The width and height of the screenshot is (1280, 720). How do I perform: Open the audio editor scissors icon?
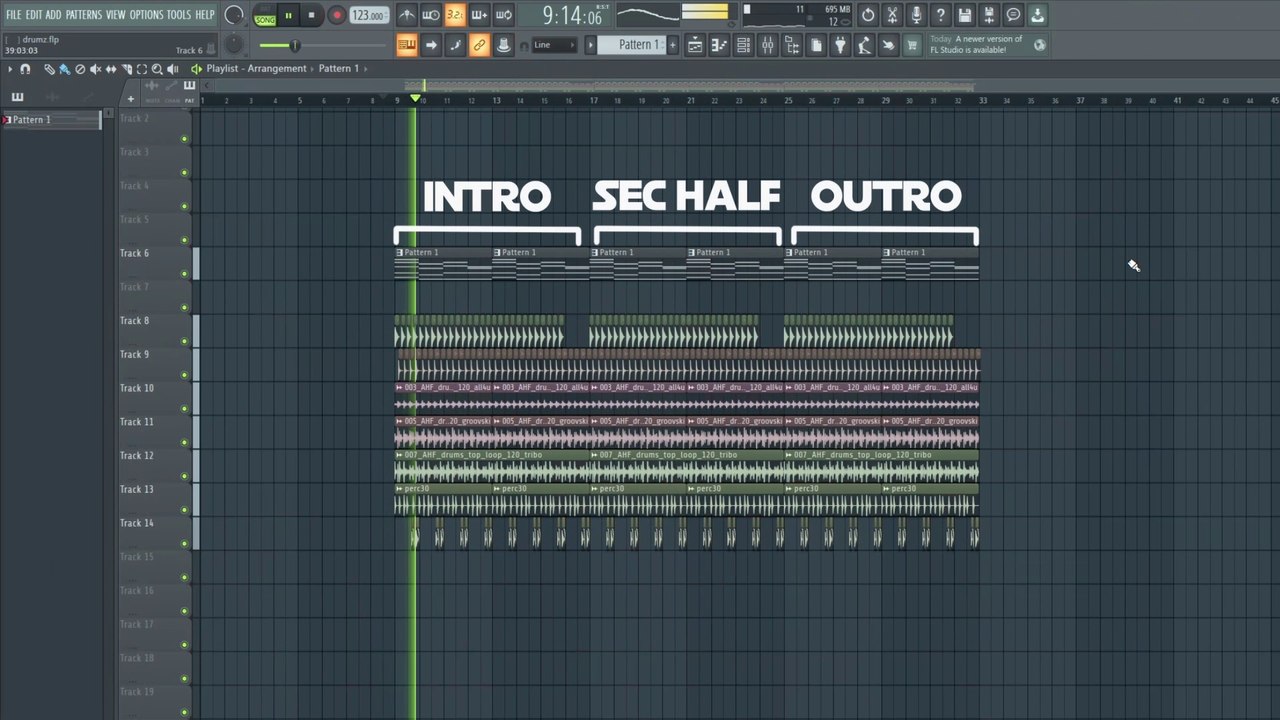point(892,15)
